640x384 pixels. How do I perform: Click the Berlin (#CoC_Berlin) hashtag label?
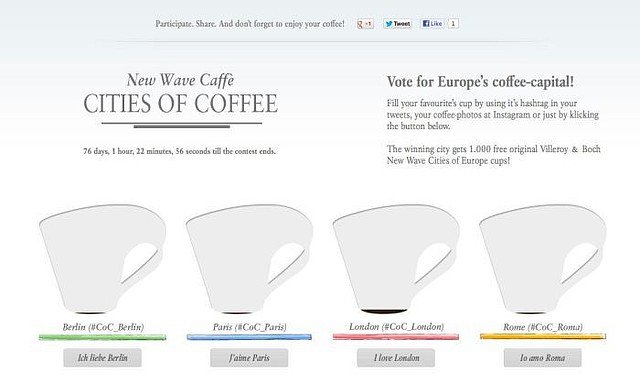[x=103, y=327]
